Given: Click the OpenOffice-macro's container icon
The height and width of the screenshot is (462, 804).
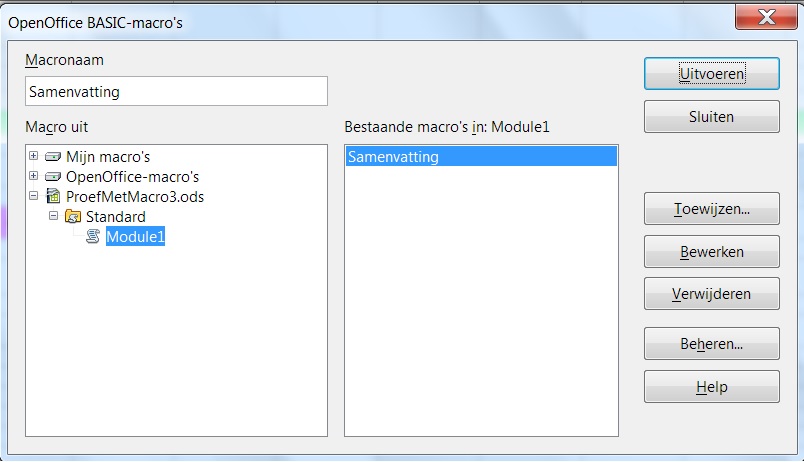Looking at the screenshot, I should coord(53,177).
